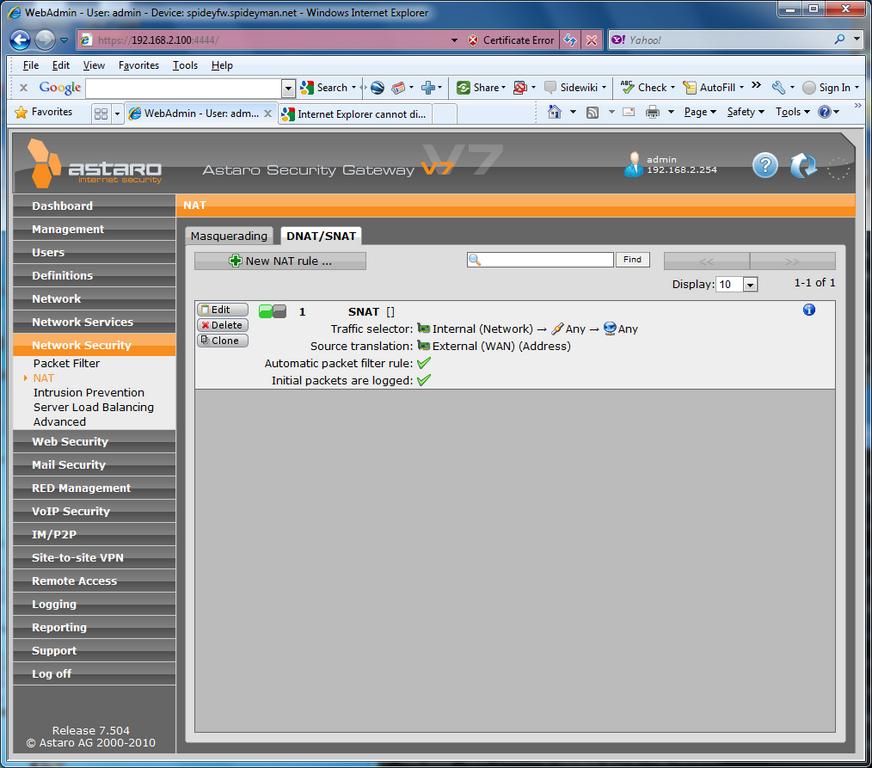Open the Page menu dropdown
872x768 pixels.
coord(700,112)
